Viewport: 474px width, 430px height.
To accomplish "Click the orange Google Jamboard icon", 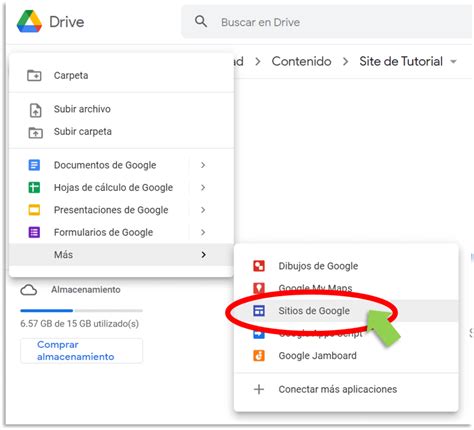I will [259, 356].
